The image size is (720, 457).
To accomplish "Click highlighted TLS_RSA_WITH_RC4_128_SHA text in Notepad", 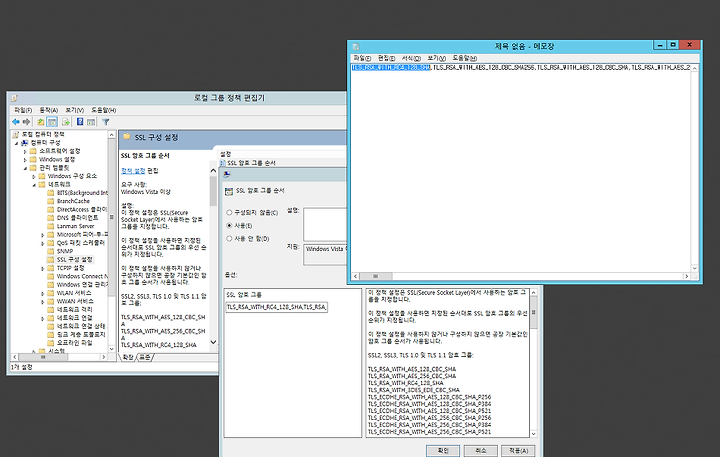I will (x=391, y=68).
